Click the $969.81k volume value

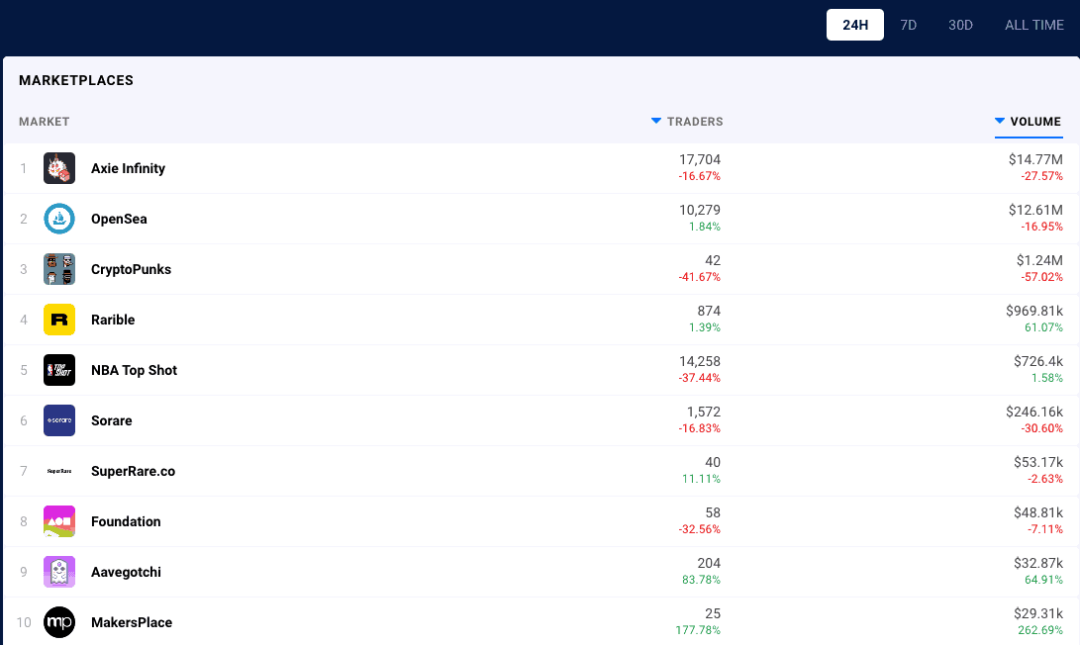[x=1035, y=311]
